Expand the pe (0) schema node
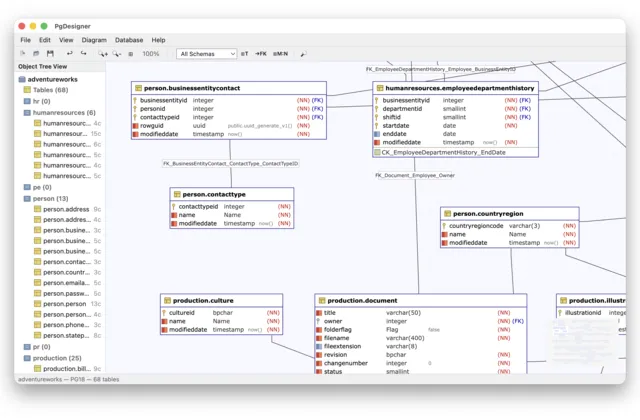 38,187
